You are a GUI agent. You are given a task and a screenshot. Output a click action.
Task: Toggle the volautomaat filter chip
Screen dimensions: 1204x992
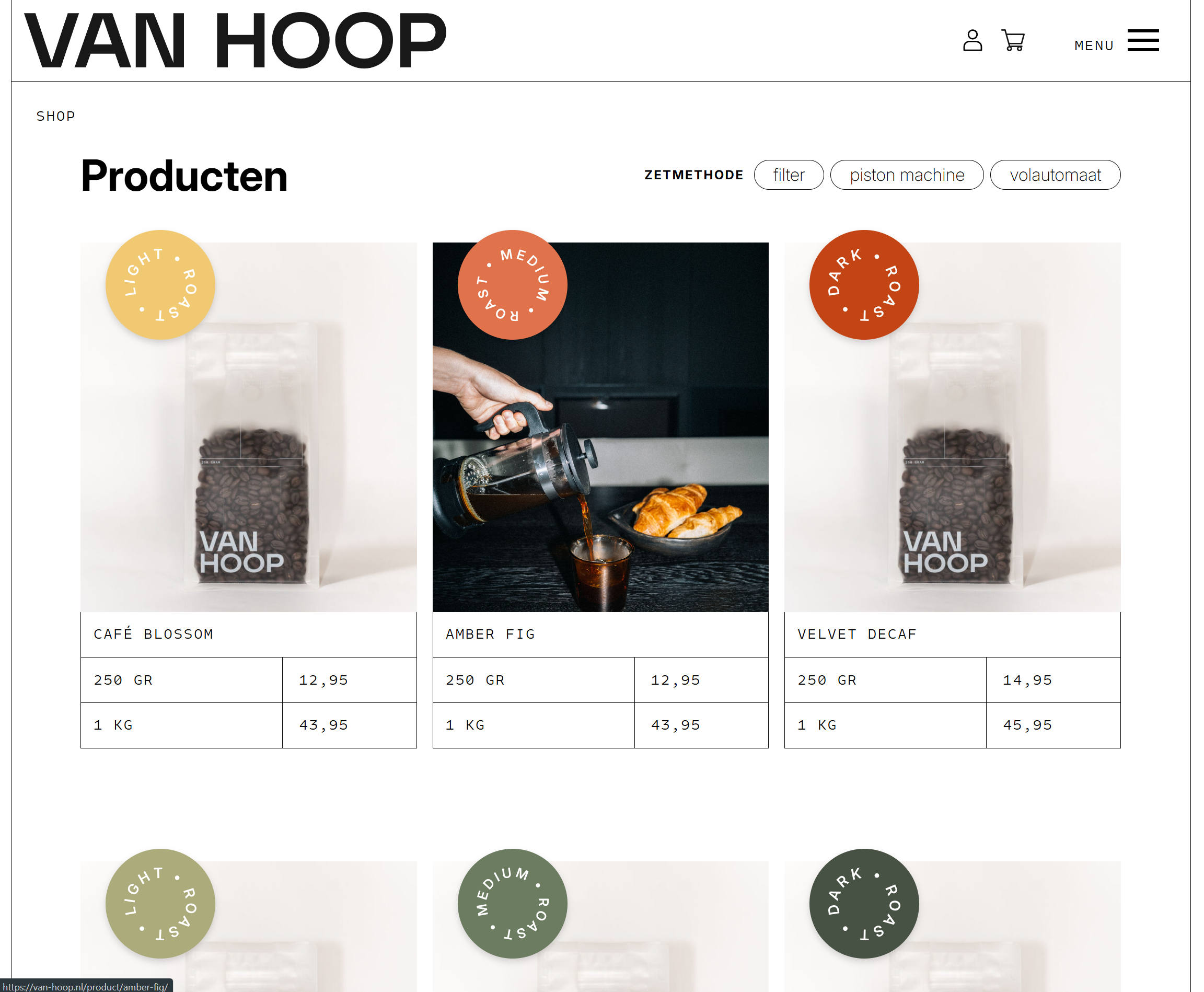point(1055,175)
